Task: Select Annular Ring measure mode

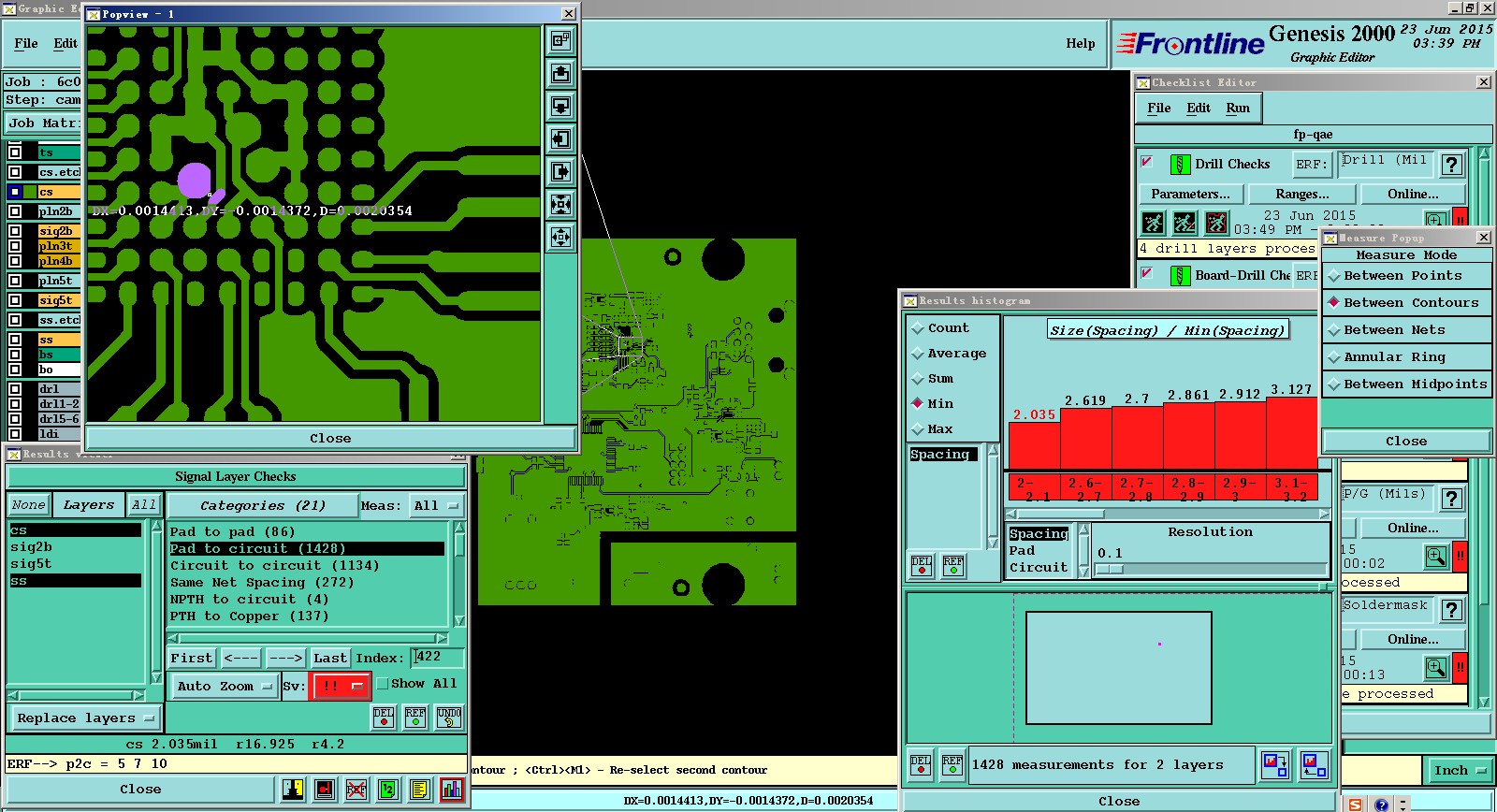Action: [x=1406, y=357]
